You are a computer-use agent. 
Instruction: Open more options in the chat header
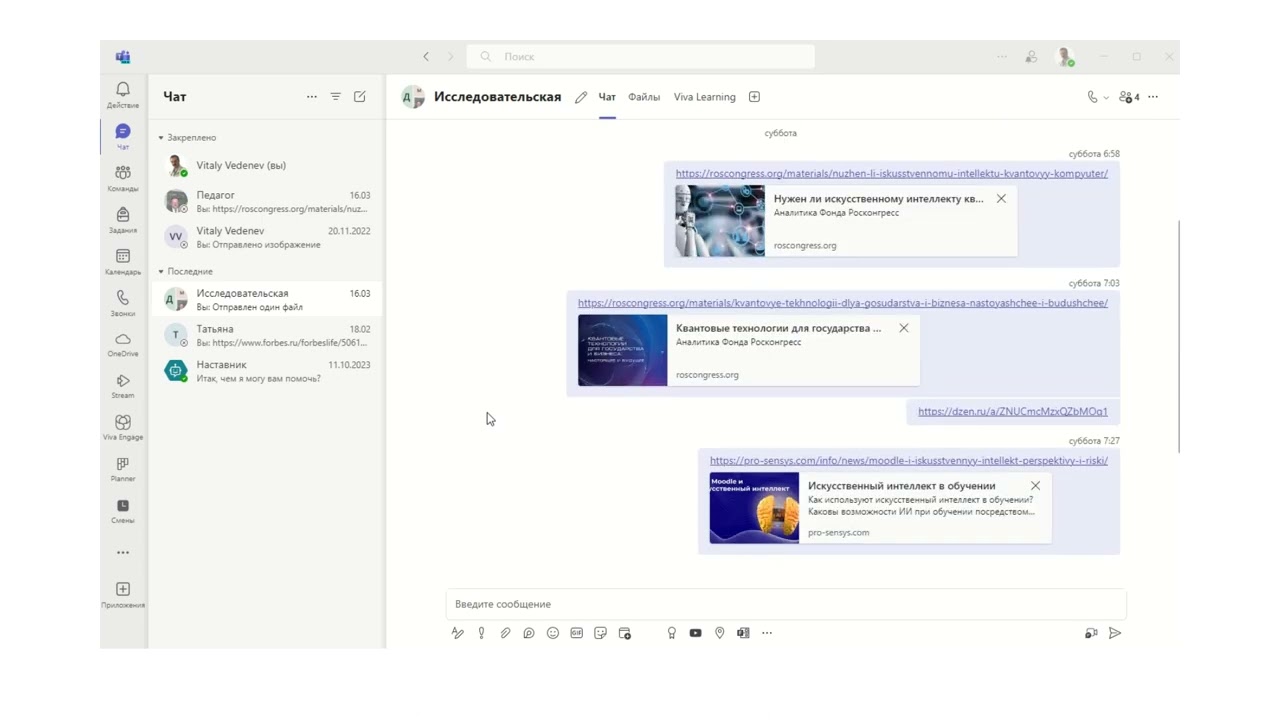1153,97
